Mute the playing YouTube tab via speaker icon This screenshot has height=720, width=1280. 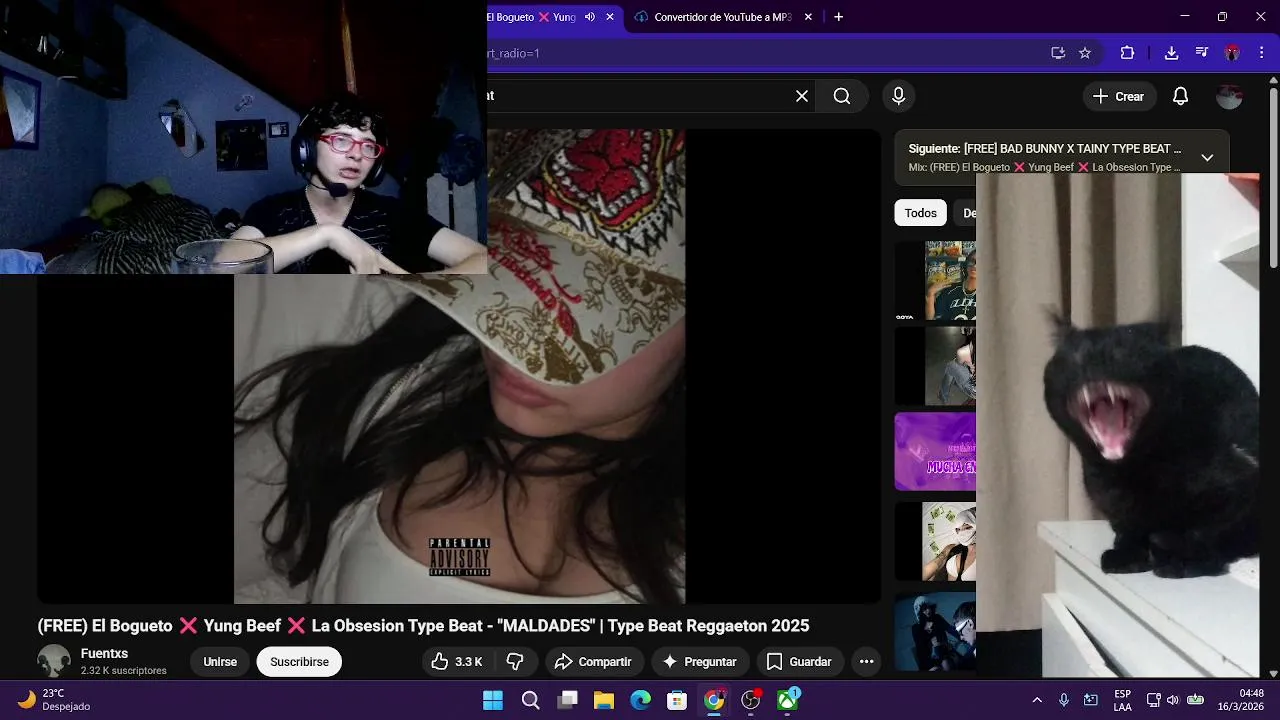tap(590, 17)
